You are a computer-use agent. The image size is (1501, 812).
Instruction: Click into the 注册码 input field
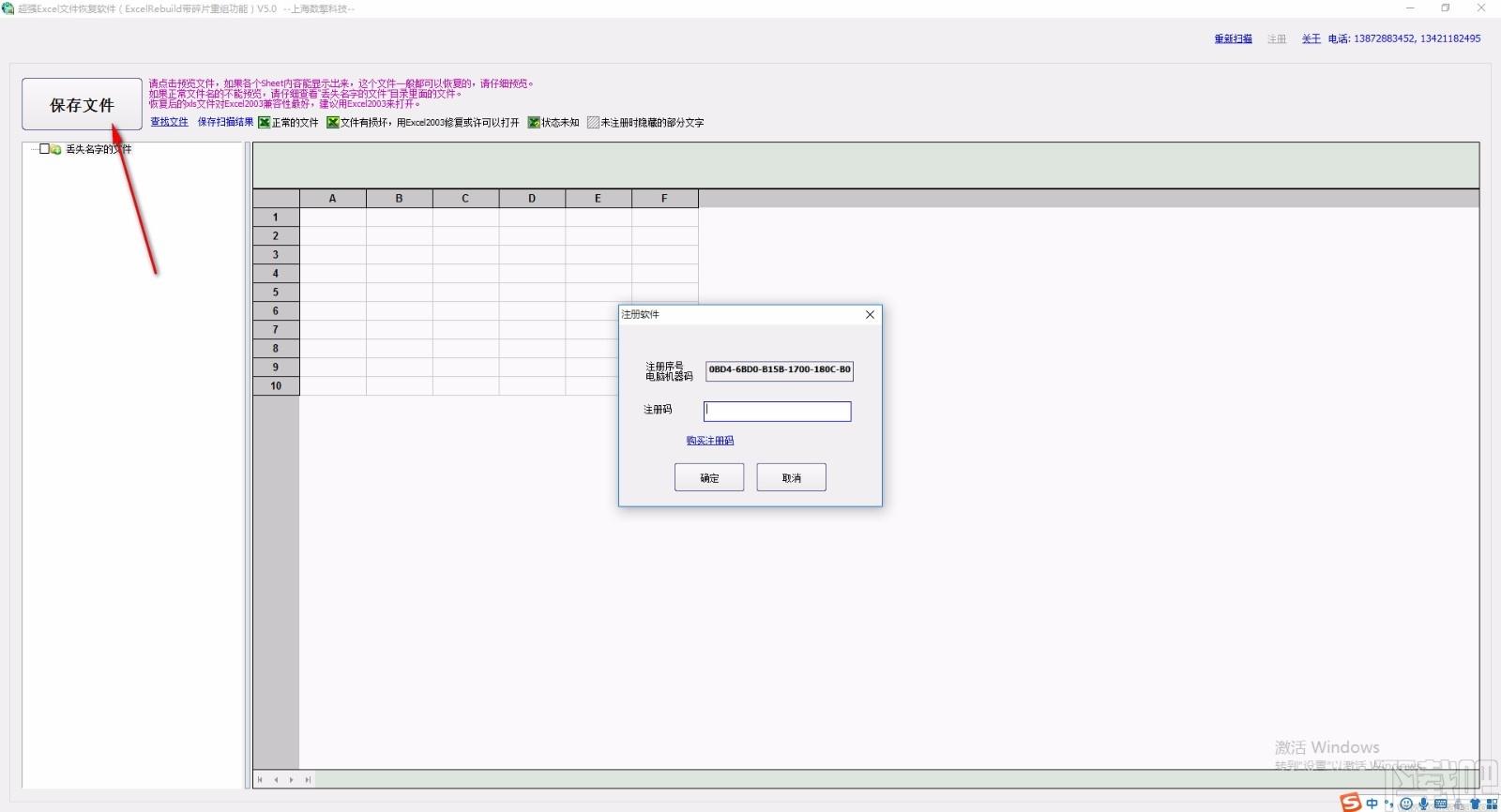[x=778, y=411]
